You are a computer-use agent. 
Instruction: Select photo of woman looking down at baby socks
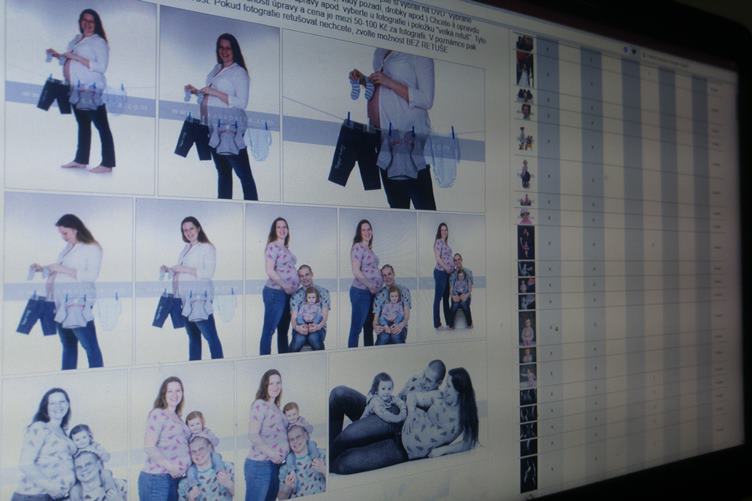point(68,283)
